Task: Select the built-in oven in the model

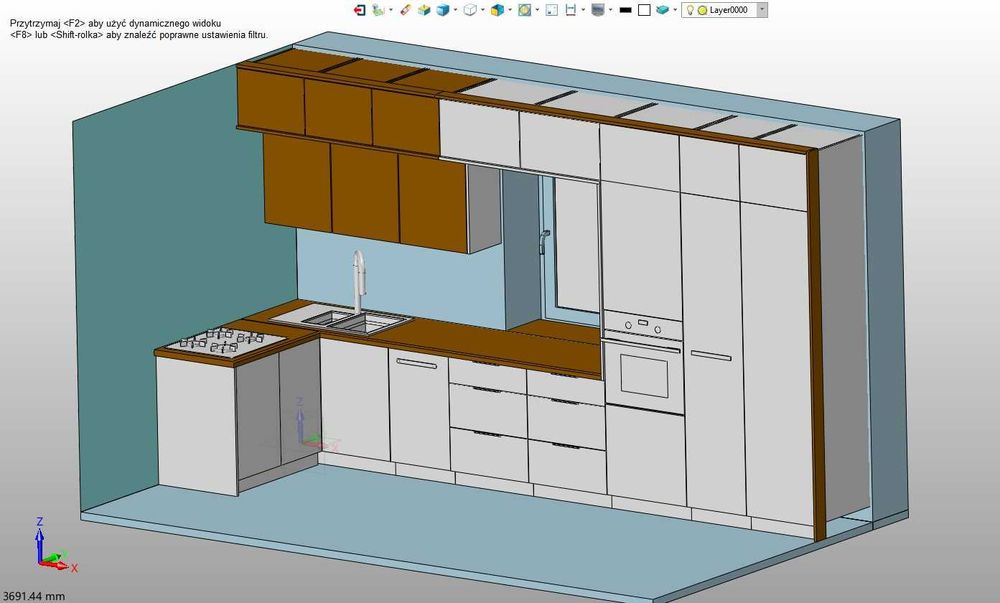Action: 643,370
